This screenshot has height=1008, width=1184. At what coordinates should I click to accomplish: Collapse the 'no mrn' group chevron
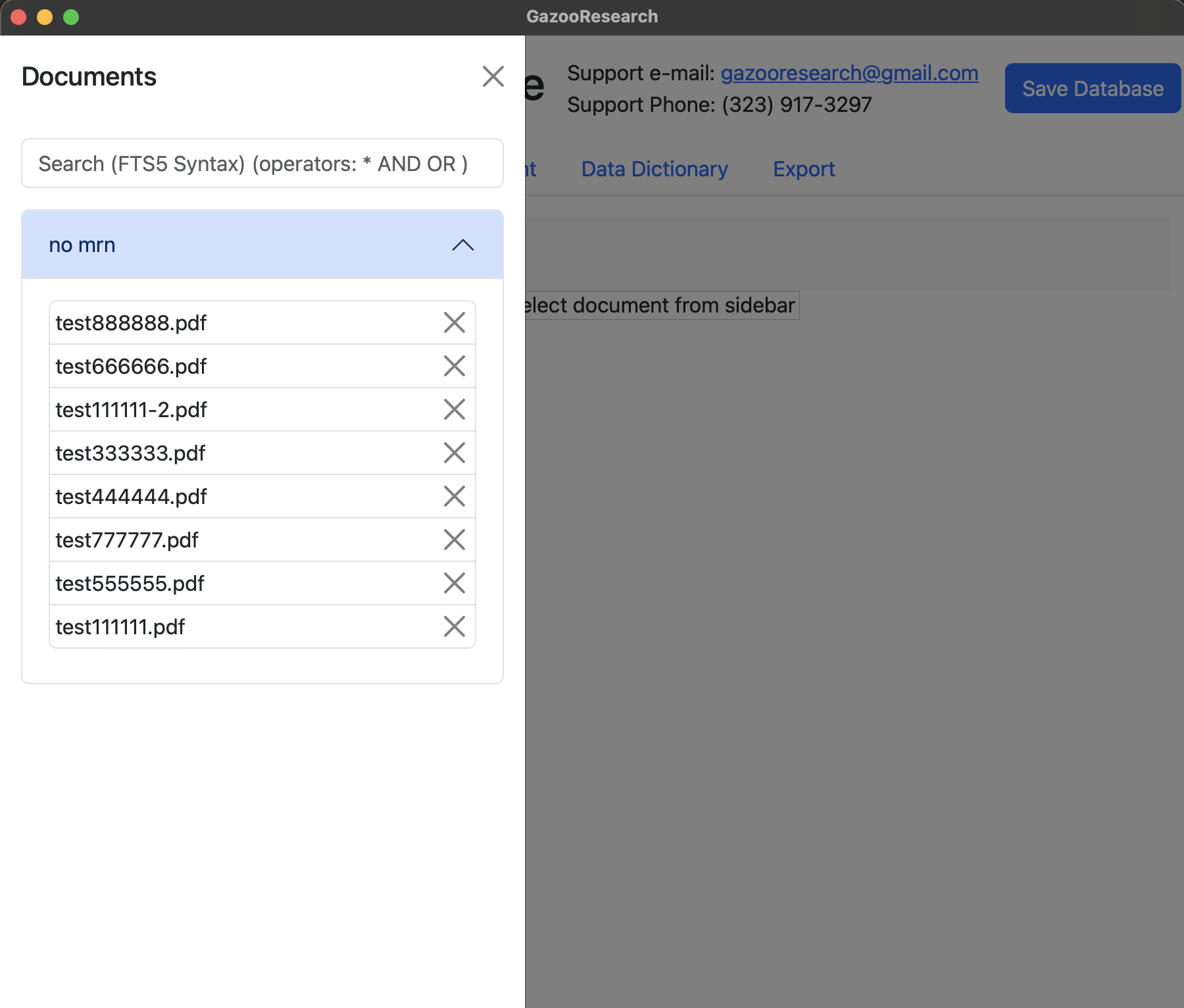pyautogui.click(x=462, y=245)
